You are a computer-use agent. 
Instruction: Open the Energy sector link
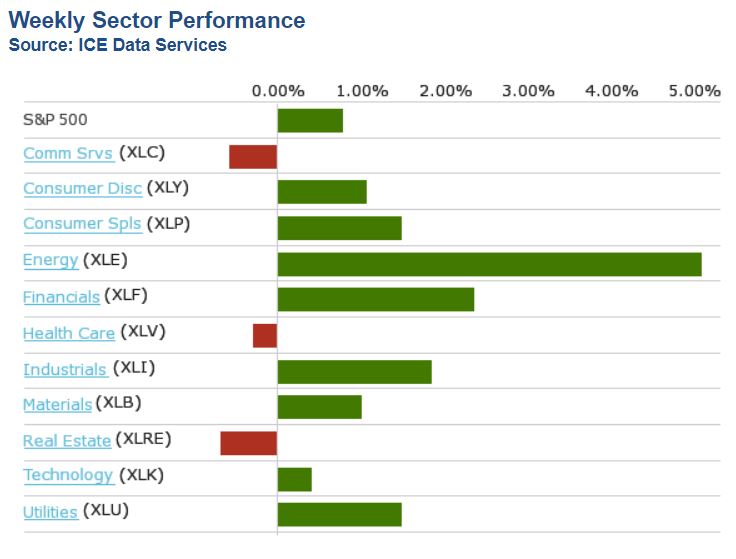point(50,260)
